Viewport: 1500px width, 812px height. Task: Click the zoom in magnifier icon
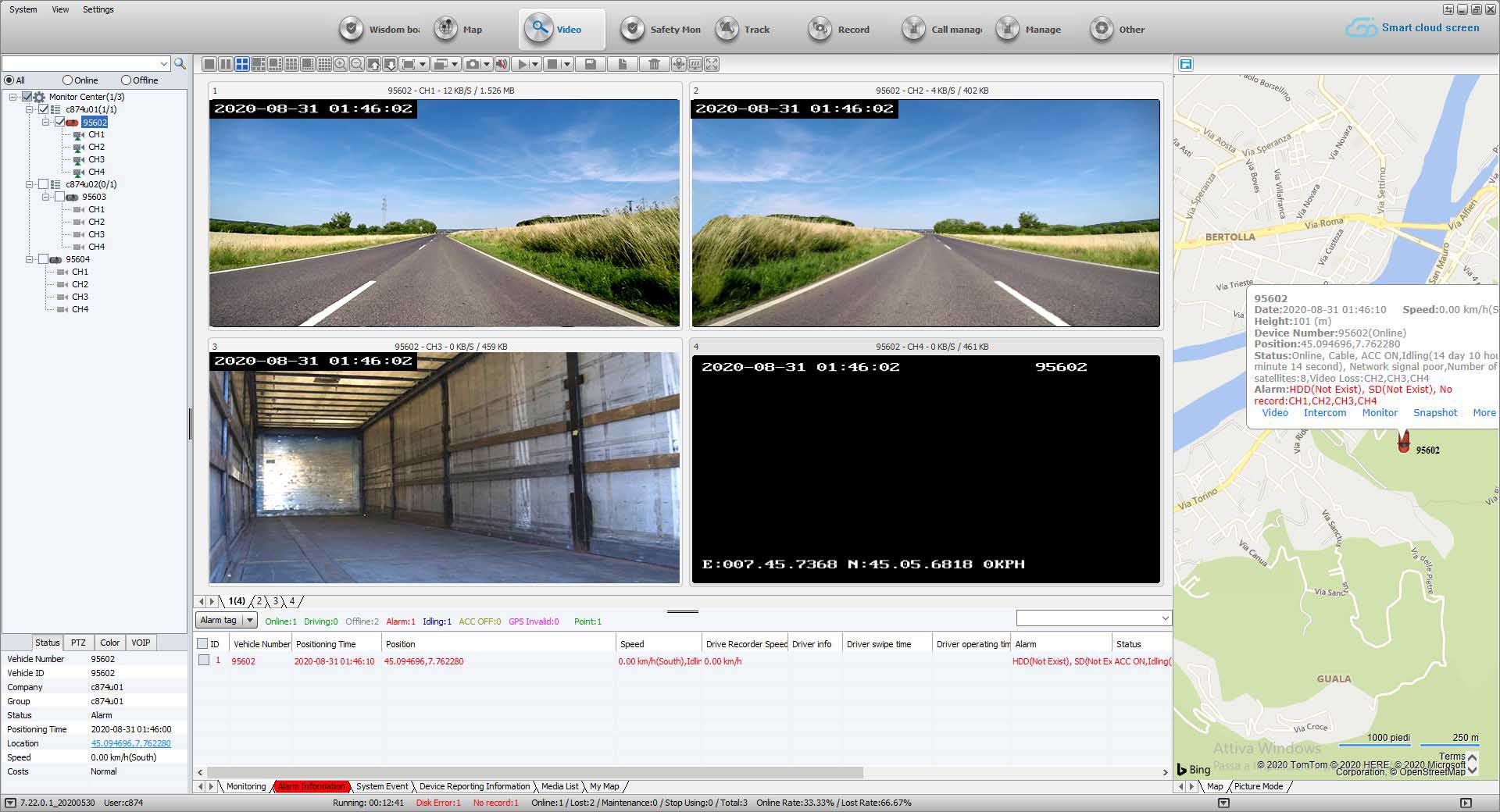click(x=341, y=65)
